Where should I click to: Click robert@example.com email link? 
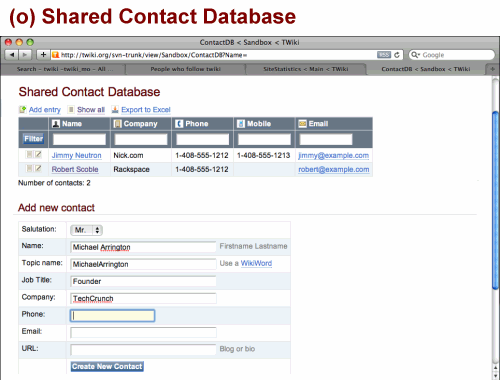[x=334, y=169]
